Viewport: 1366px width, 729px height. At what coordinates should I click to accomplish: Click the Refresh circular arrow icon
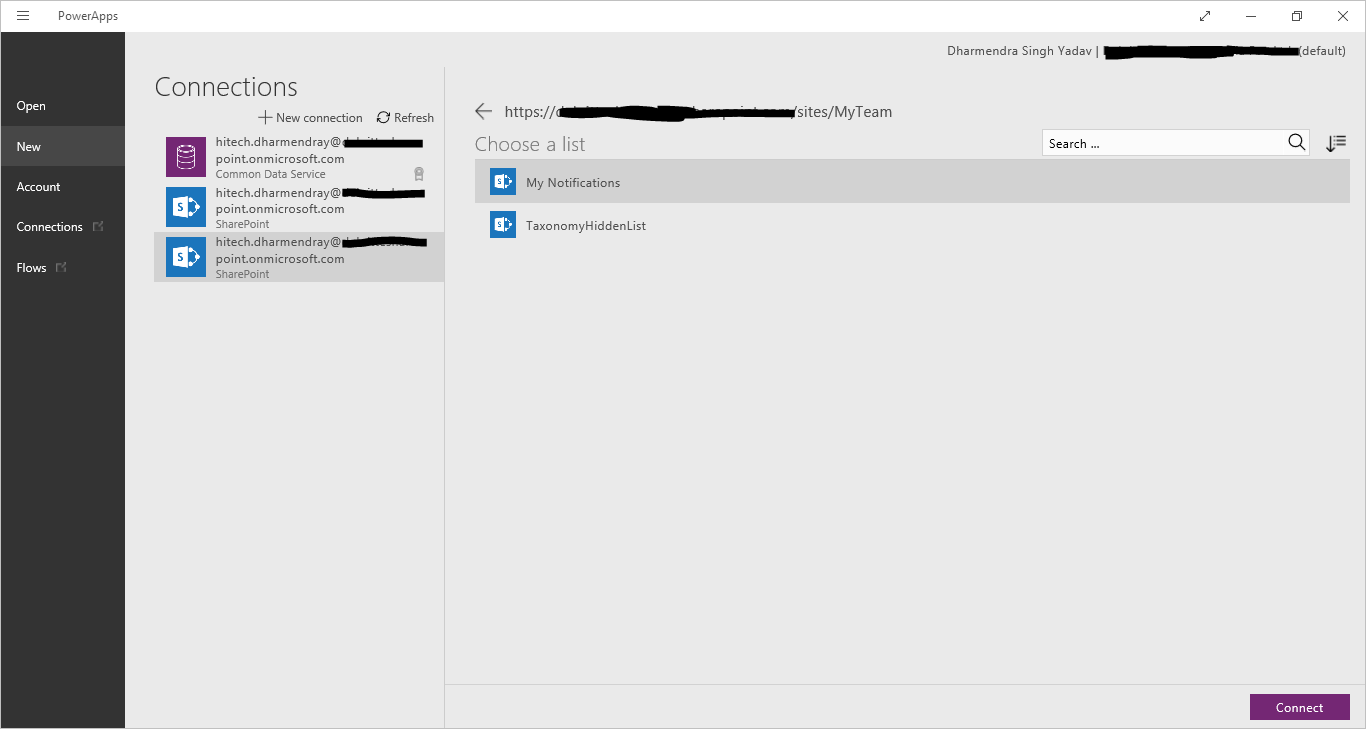[x=383, y=117]
